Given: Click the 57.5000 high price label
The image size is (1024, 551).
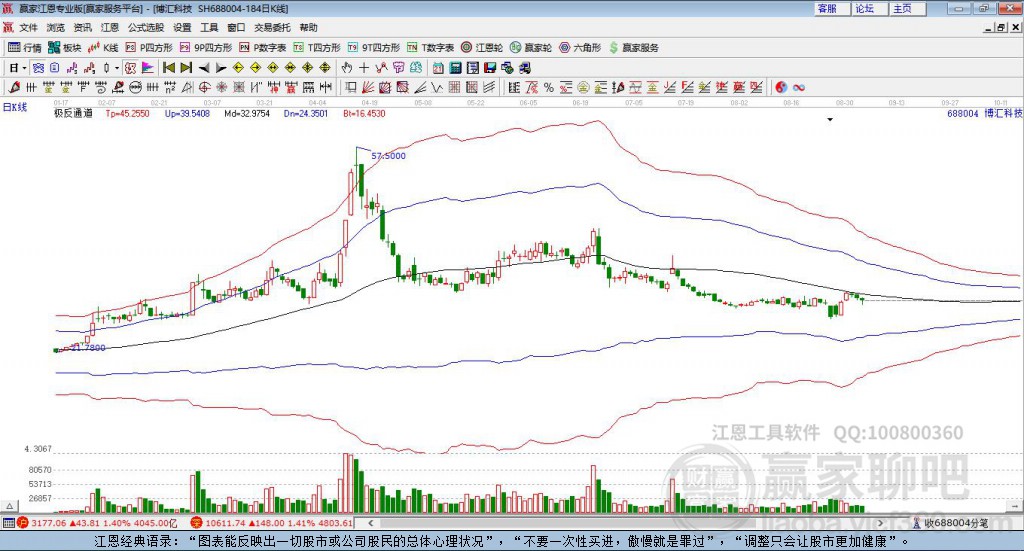Looking at the screenshot, I should coord(389,156).
